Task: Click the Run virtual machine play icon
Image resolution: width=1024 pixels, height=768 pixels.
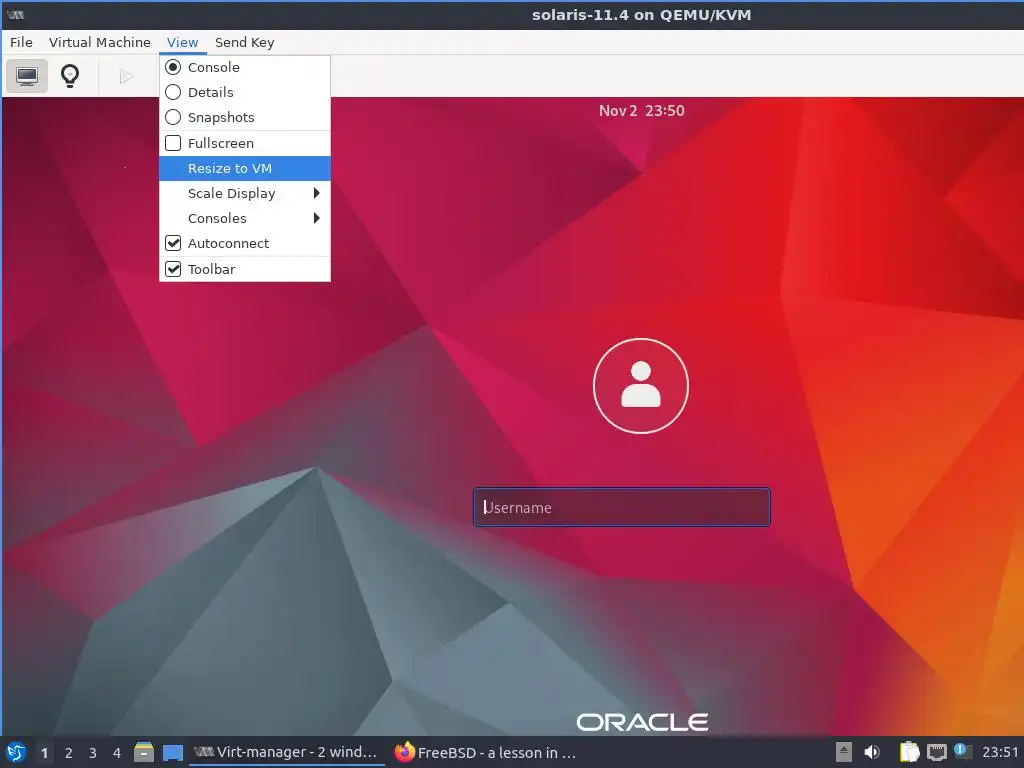Action: (126, 76)
